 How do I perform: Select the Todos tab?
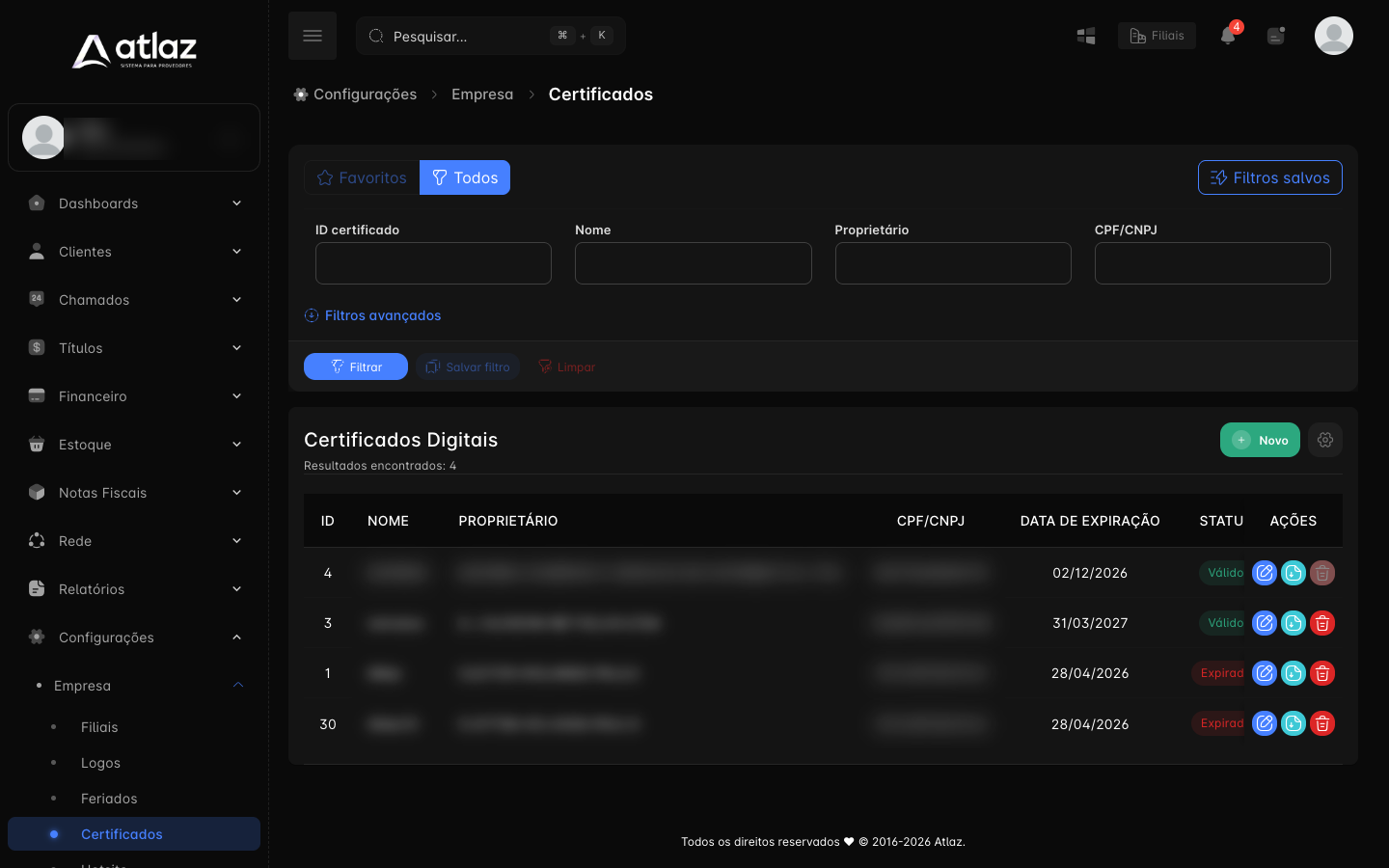465,177
